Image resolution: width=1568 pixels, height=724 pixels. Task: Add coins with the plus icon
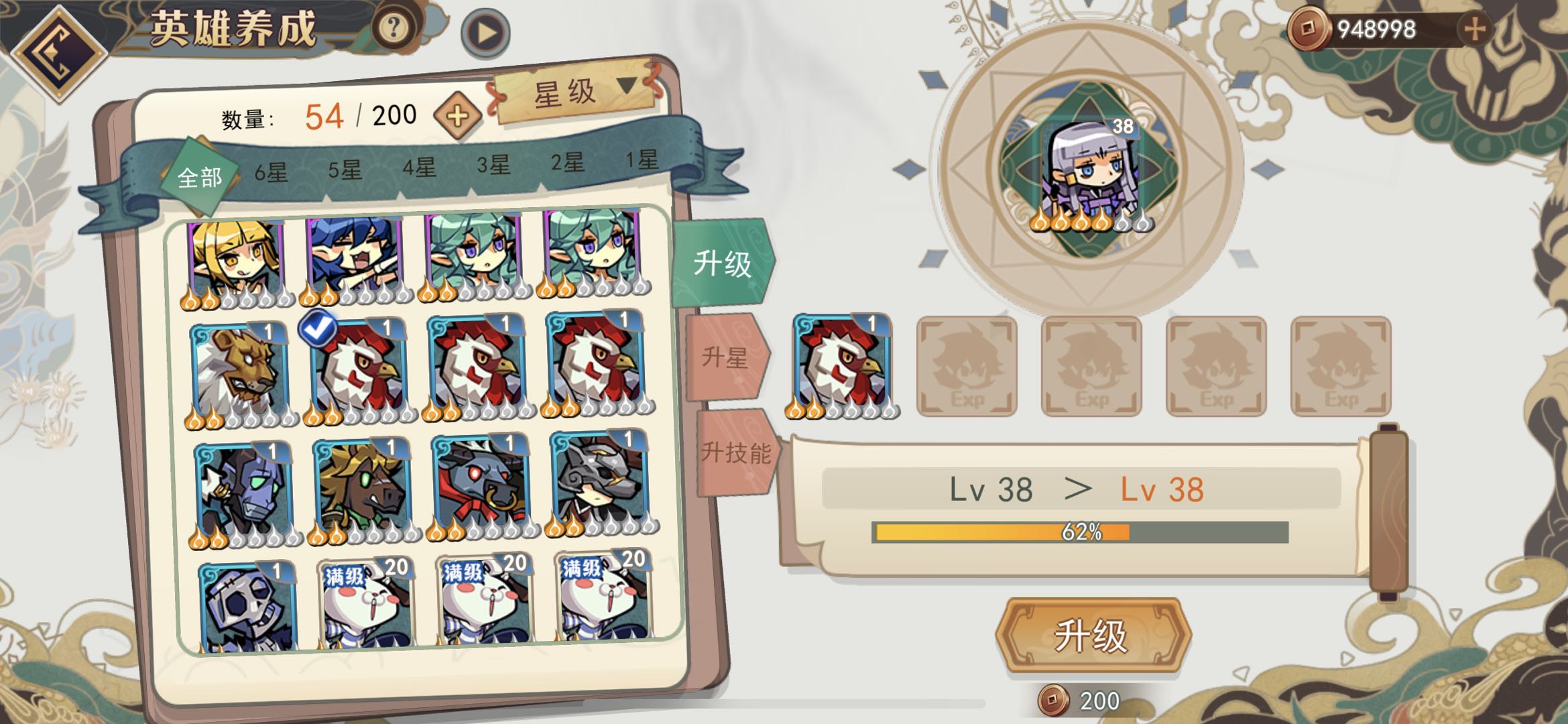pos(1475,29)
